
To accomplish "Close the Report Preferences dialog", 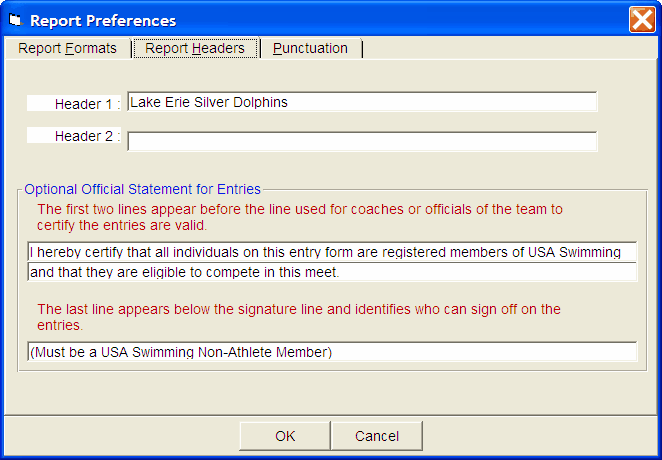I will tap(642, 20).
